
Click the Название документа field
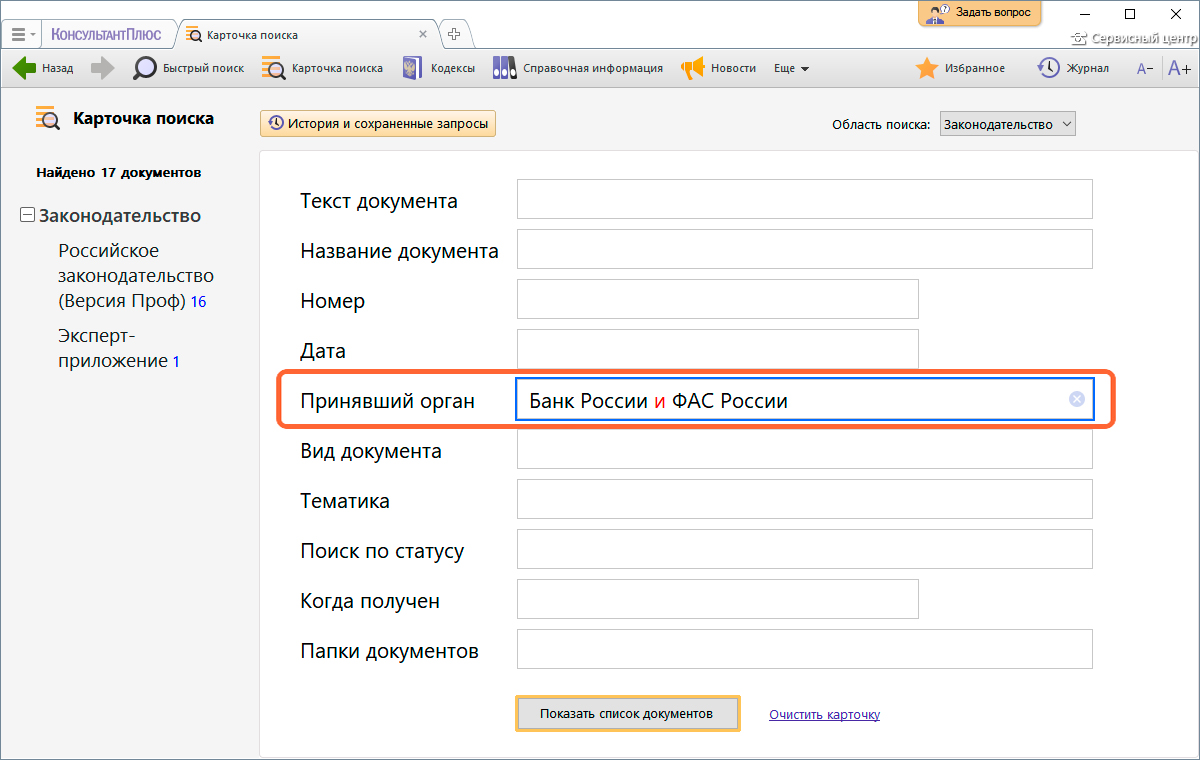(x=804, y=249)
